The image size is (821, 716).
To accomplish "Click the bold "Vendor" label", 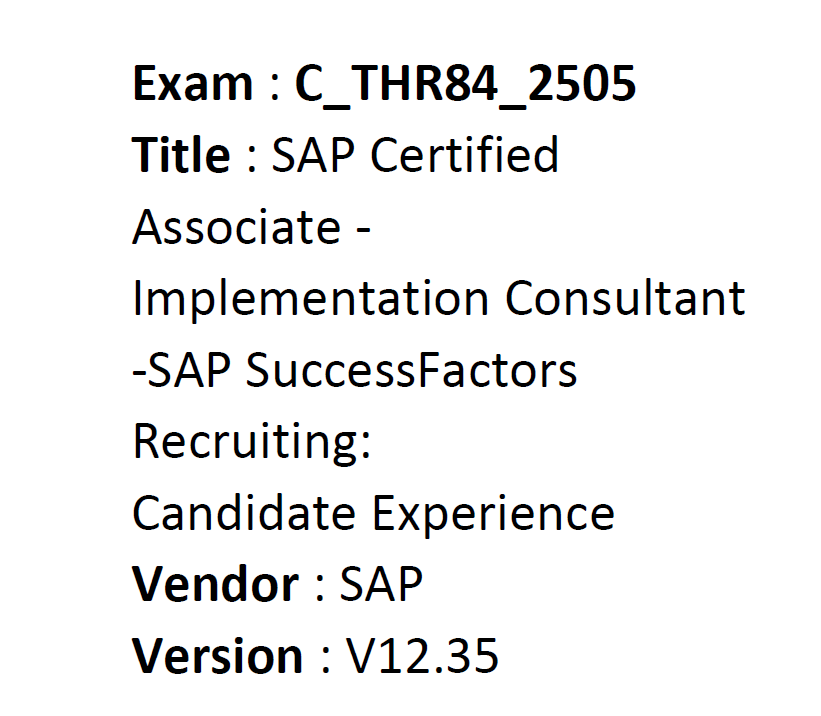I will [x=215, y=585].
